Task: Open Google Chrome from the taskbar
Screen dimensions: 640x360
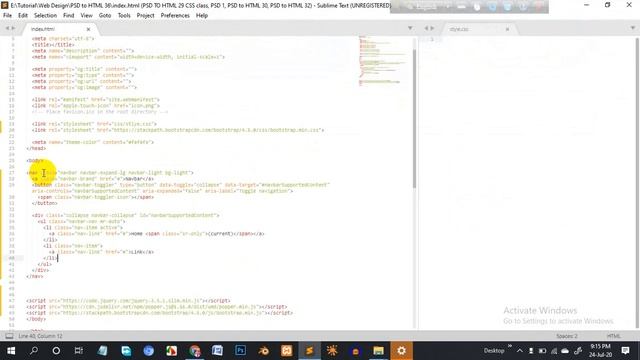Action: click(195, 351)
